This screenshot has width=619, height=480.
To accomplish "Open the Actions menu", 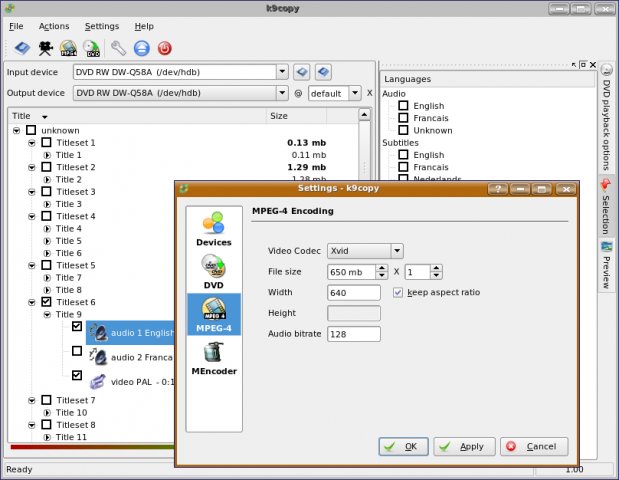I will point(54,25).
